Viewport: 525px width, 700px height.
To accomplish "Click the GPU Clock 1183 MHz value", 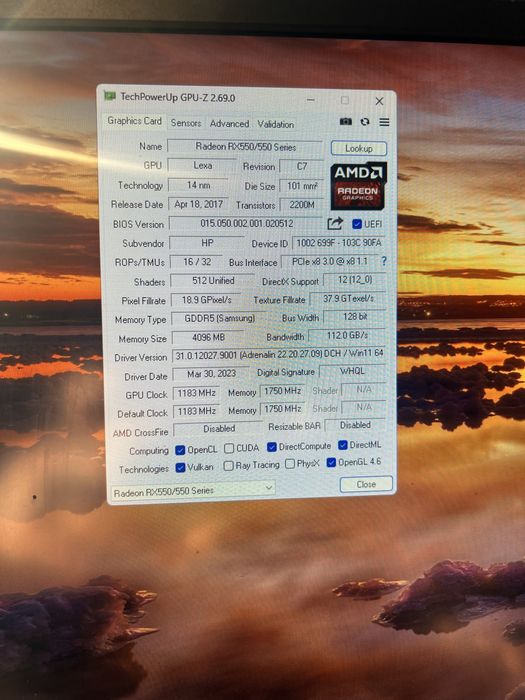I will click(196, 393).
